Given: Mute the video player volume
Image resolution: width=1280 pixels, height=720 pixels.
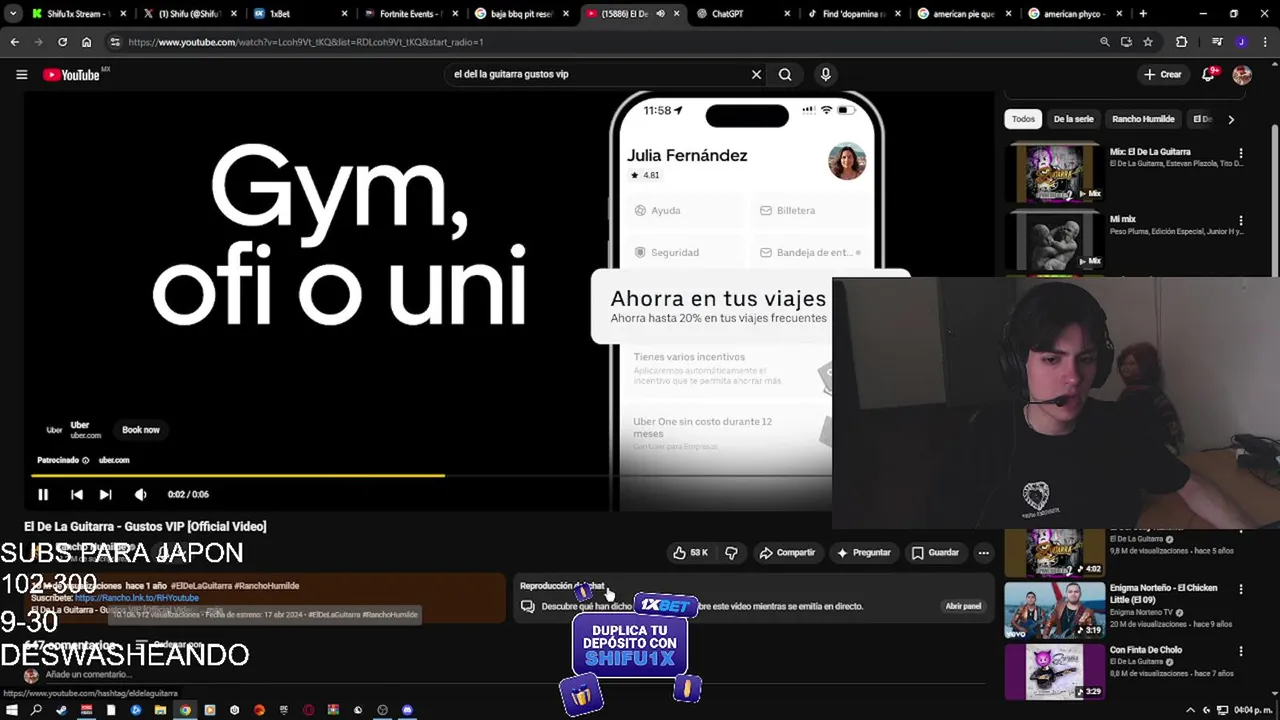Looking at the screenshot, I should (140, 494).
